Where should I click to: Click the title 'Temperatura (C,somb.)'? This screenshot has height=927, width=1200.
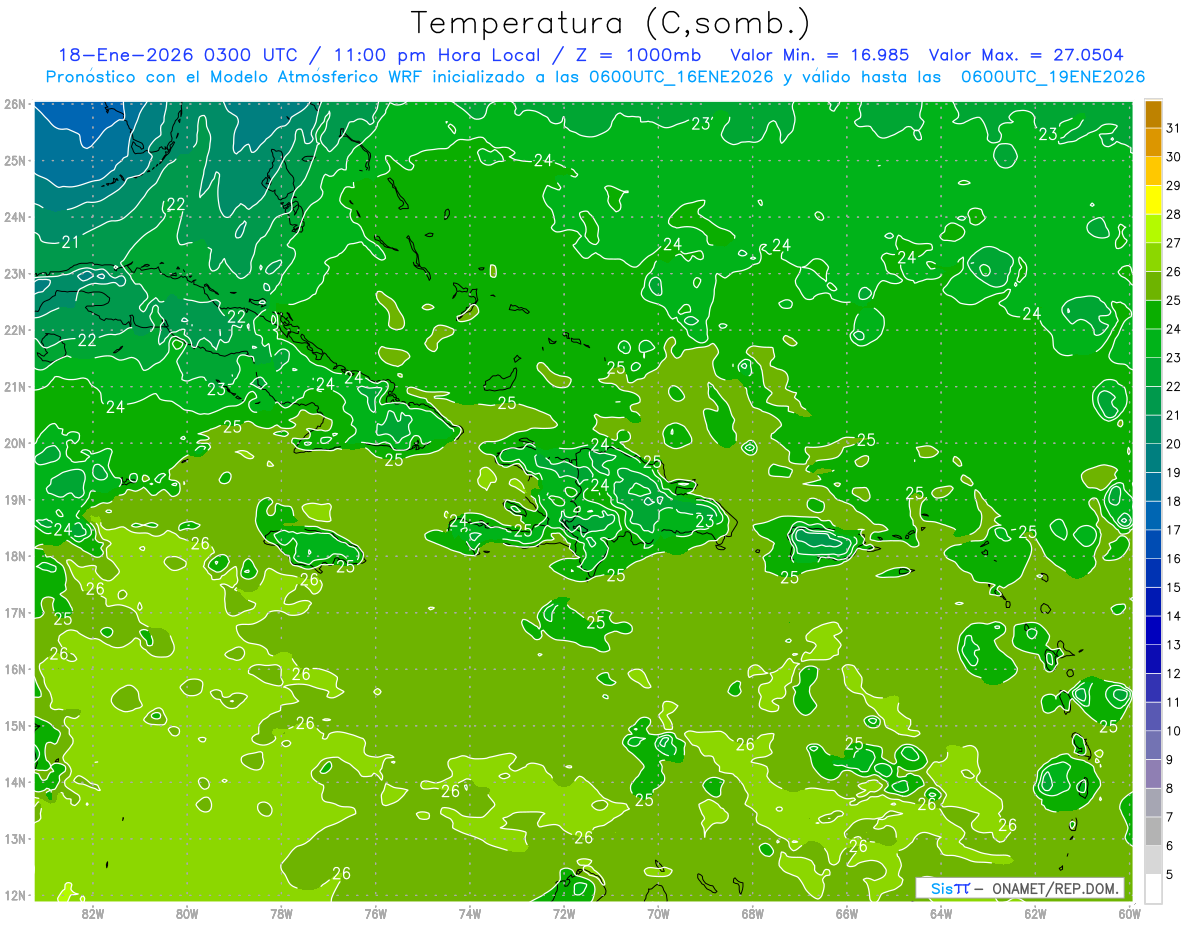(610, 23)
